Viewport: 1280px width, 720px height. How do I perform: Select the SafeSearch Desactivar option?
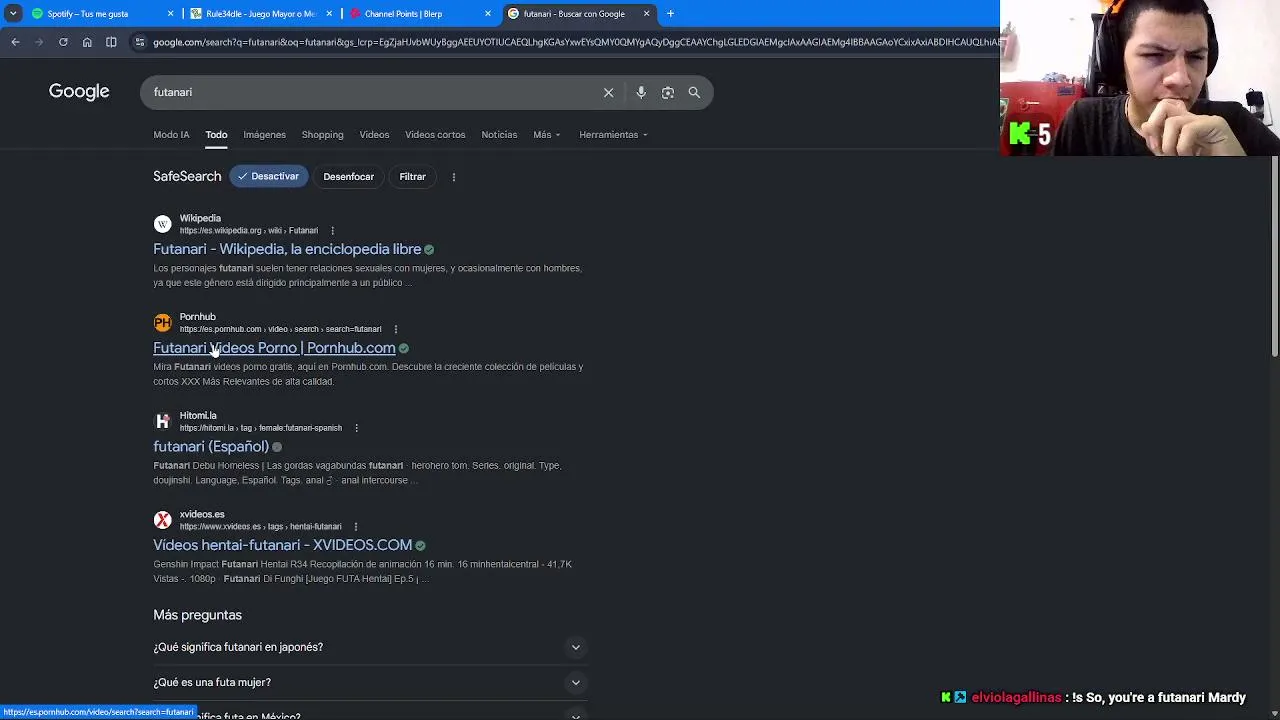tap(268, 177)
